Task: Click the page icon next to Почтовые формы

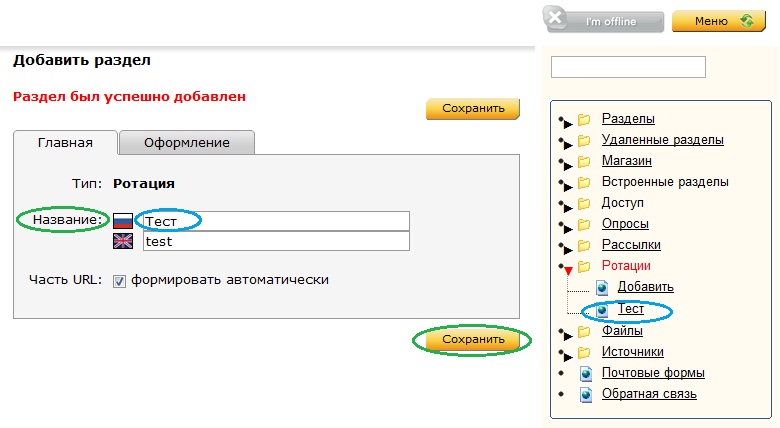Action: coord(586,373)
